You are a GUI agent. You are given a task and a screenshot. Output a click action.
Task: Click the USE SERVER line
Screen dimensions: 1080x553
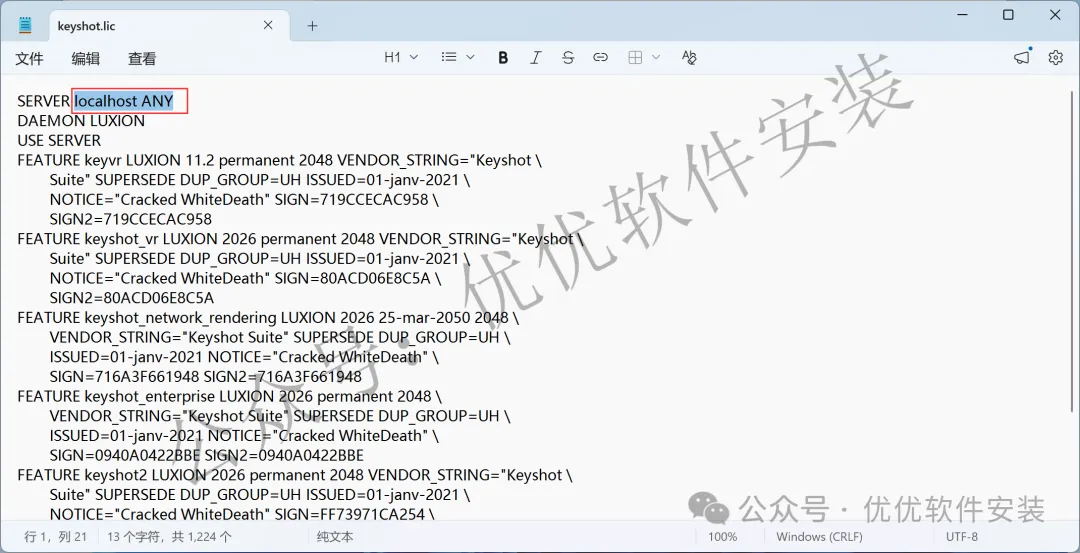coord(59,140)
